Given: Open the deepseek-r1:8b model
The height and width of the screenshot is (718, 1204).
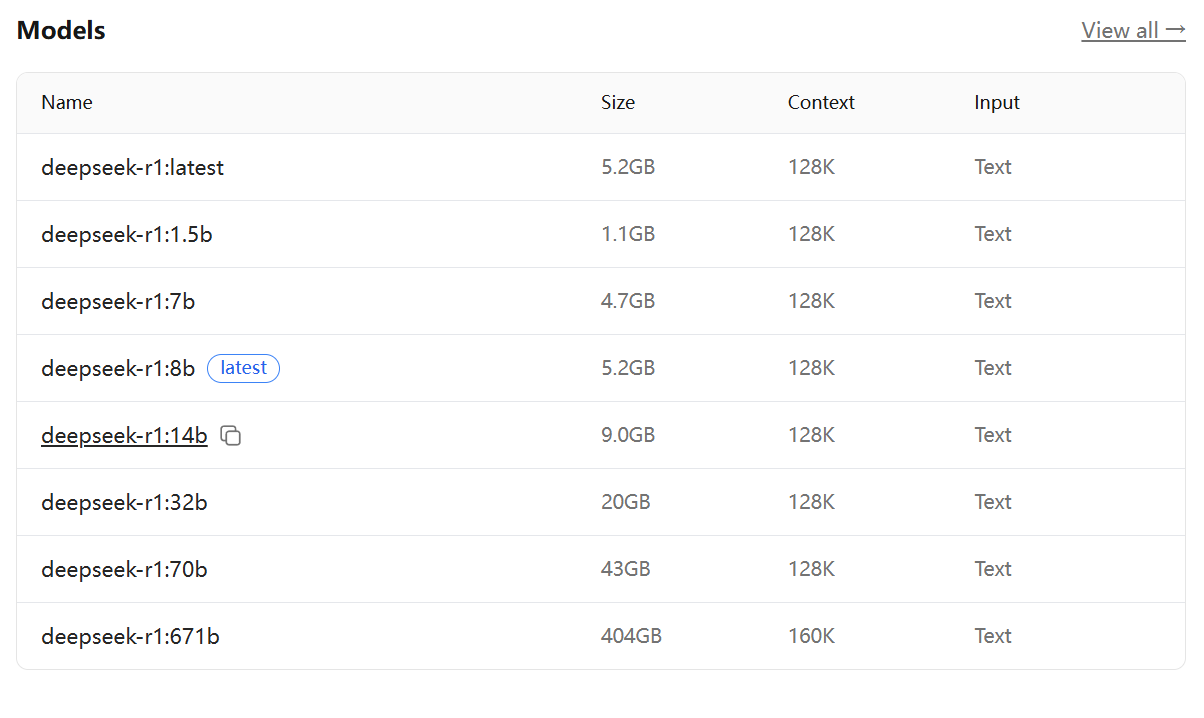Looking at the screenshot, I should click(x=118, y=369).
